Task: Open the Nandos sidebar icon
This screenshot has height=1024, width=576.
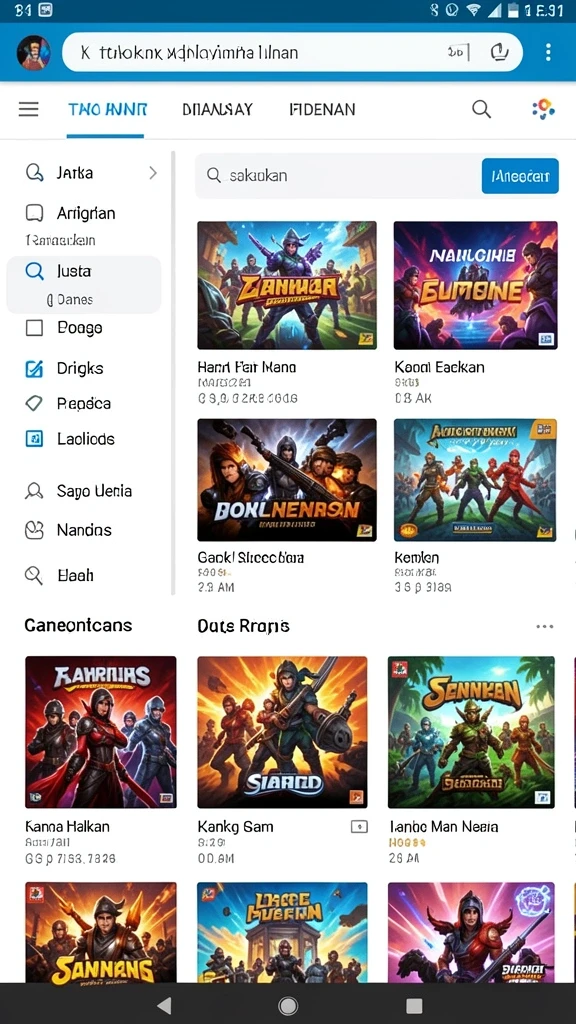Action: pos(34,530)
